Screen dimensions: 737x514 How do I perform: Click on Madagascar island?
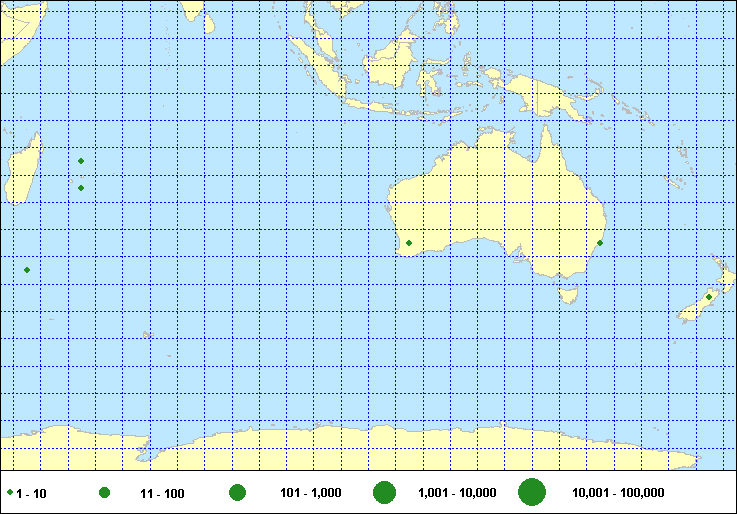click(x=23, y=170)
